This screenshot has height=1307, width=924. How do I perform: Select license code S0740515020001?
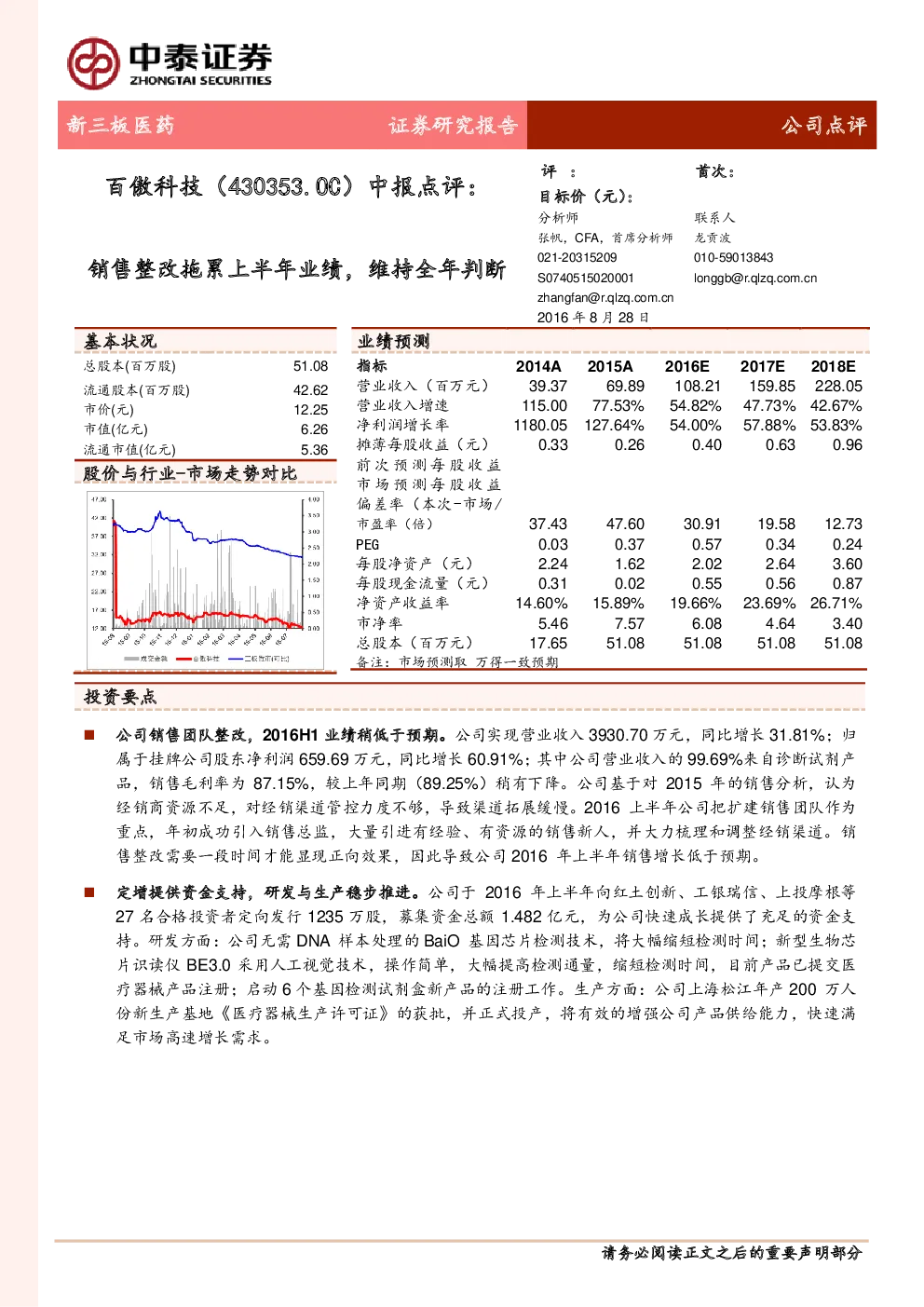[x=586, y=278]
